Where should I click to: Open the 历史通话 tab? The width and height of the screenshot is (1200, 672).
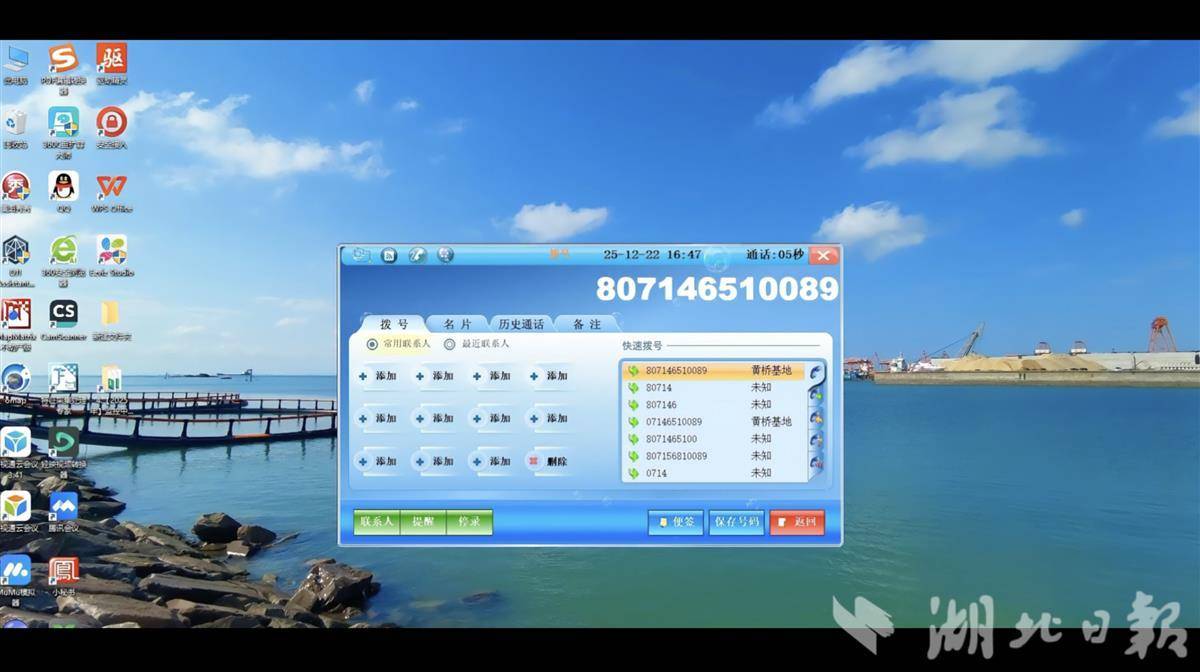point(521,324)
